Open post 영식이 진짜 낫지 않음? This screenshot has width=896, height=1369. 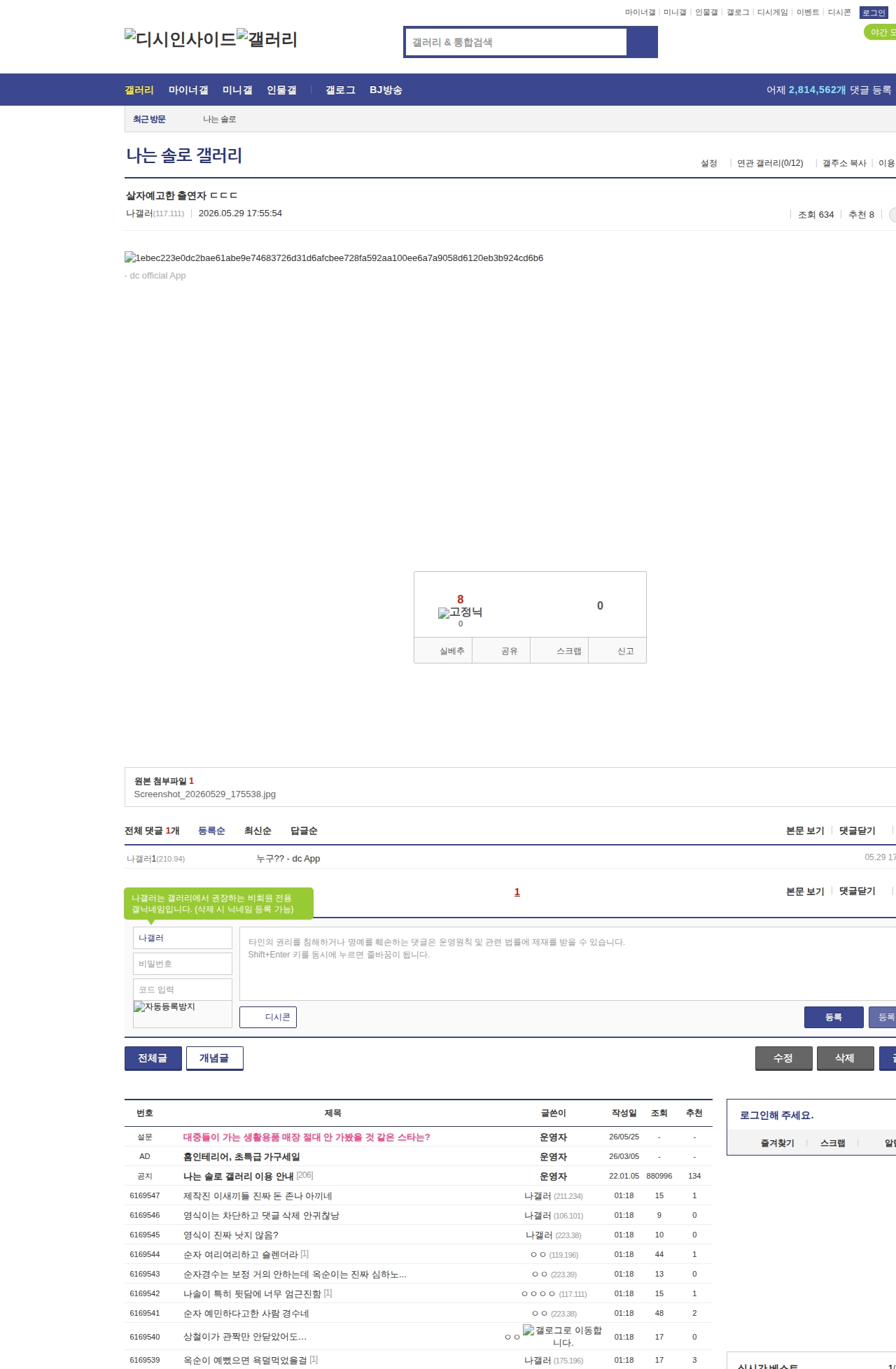pyautogui.click(x=231, y=1235)
